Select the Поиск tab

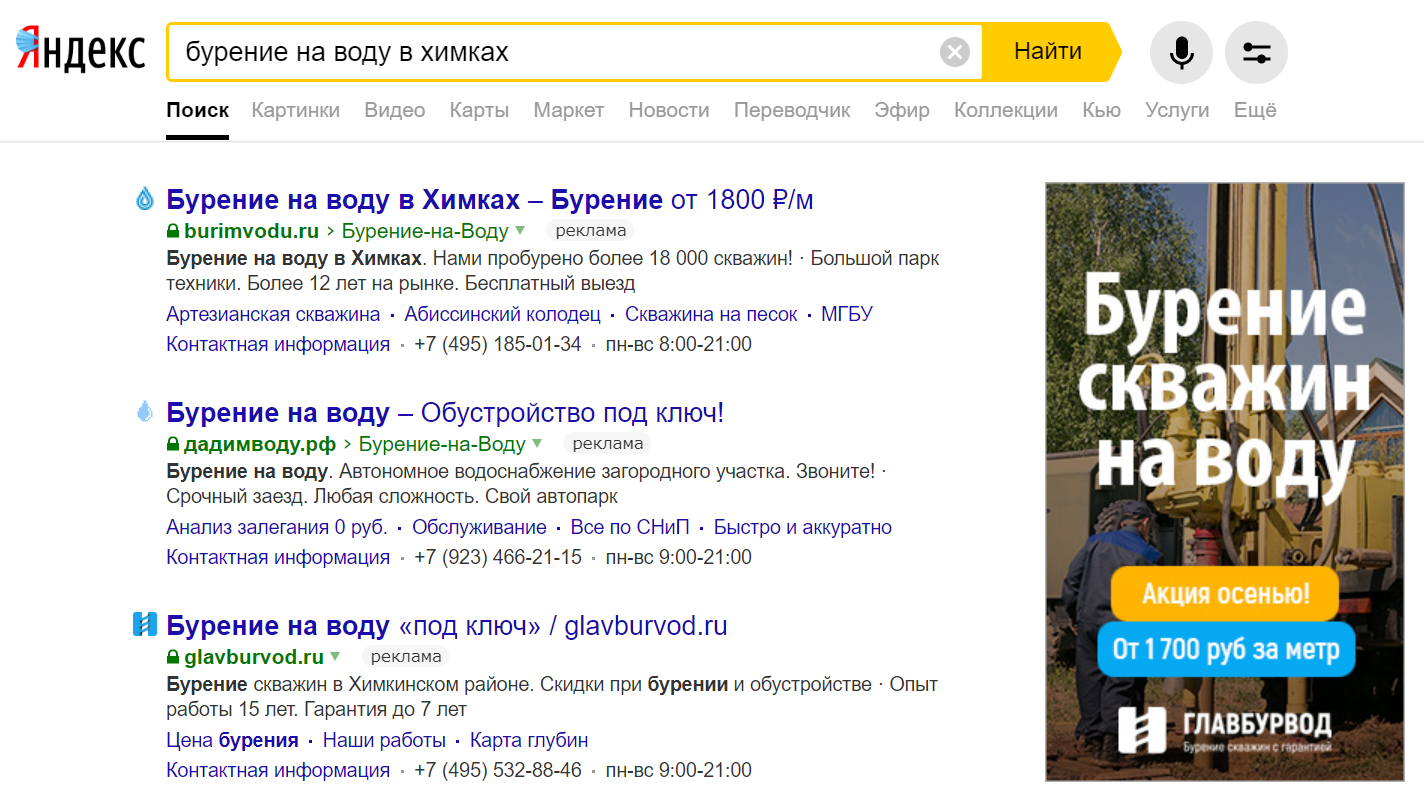pos(198,110)
